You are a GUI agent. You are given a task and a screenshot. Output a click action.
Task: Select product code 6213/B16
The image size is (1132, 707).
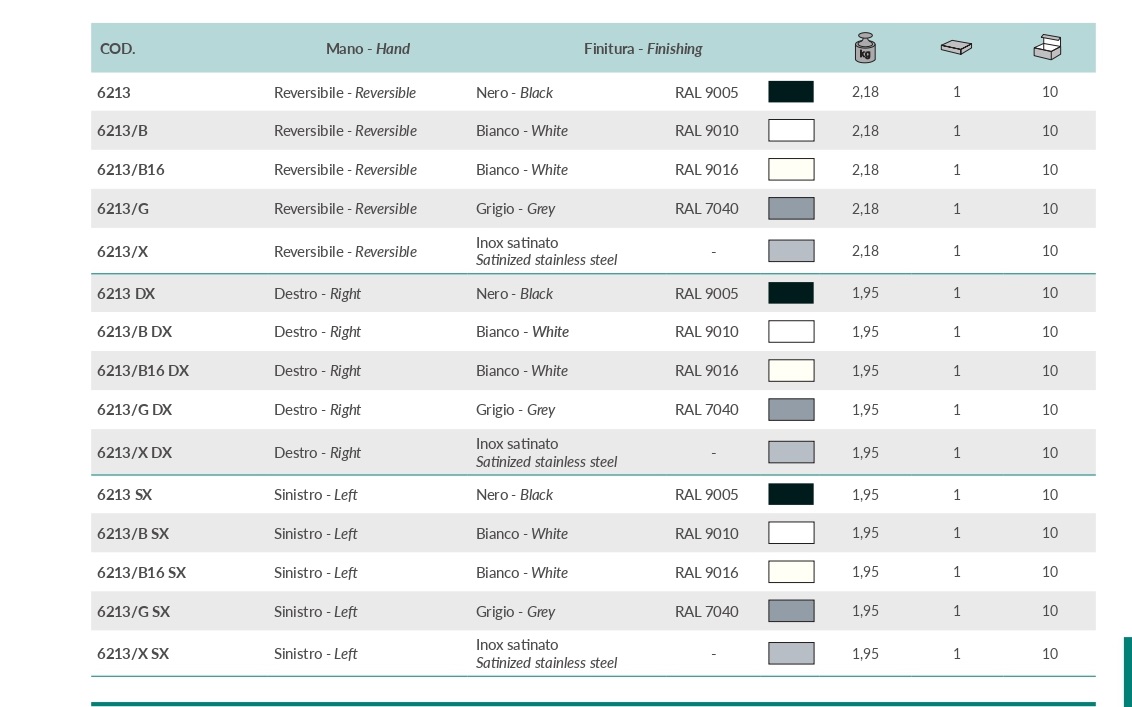pyautogui.click(x=131, y=170)
